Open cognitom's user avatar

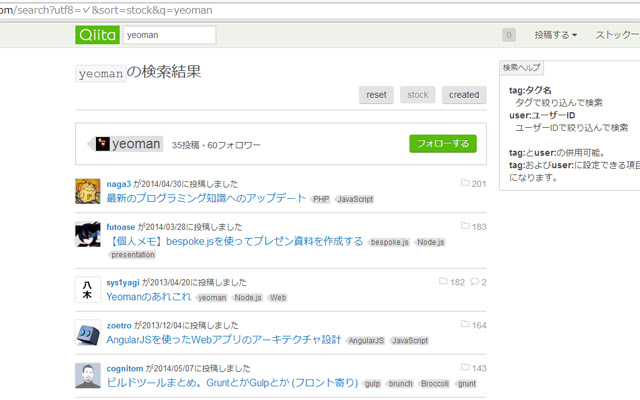[88, 376]
